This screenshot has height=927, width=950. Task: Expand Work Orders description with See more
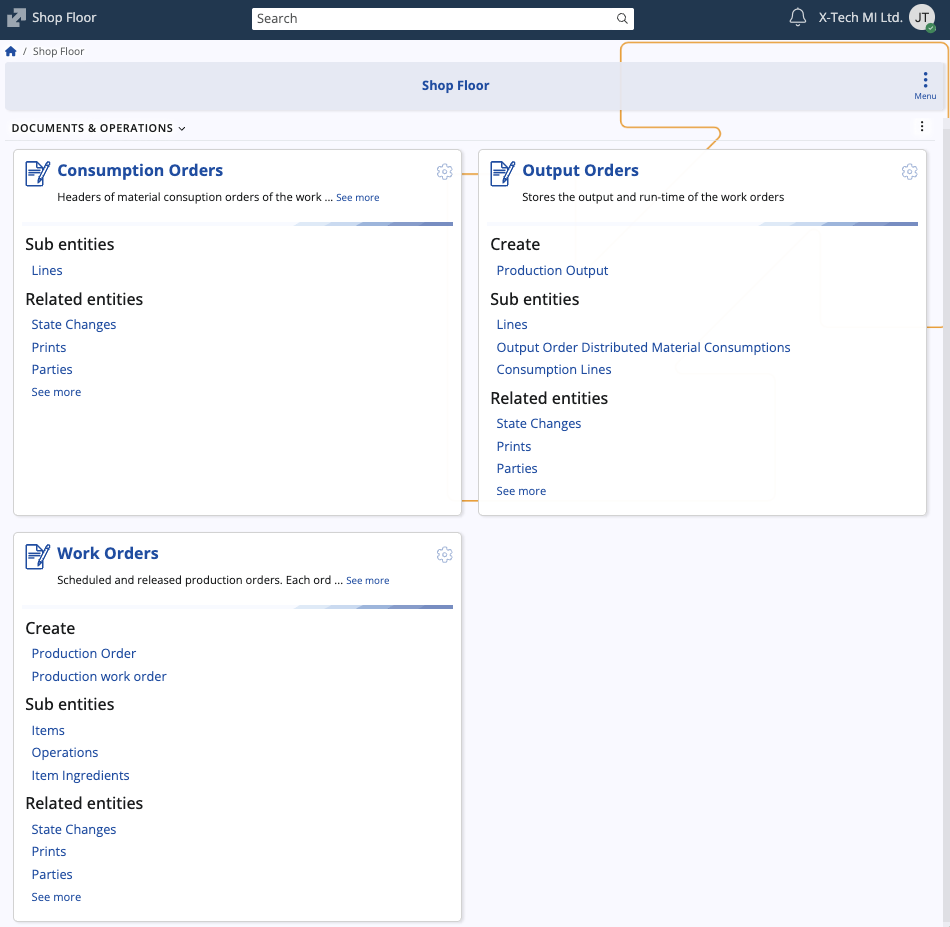tap(367, 581)
